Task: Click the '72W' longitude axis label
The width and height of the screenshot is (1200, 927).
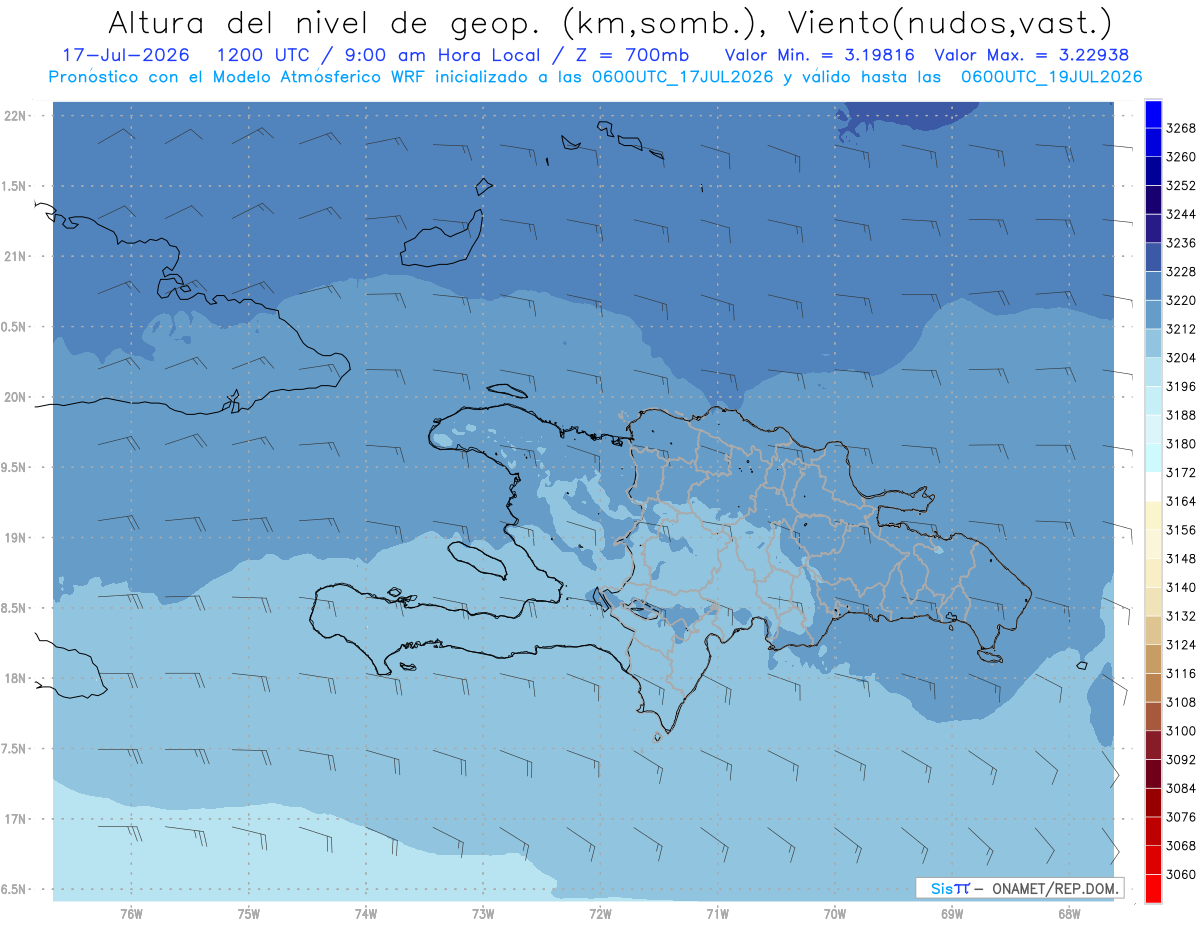Action: (600, 914)
